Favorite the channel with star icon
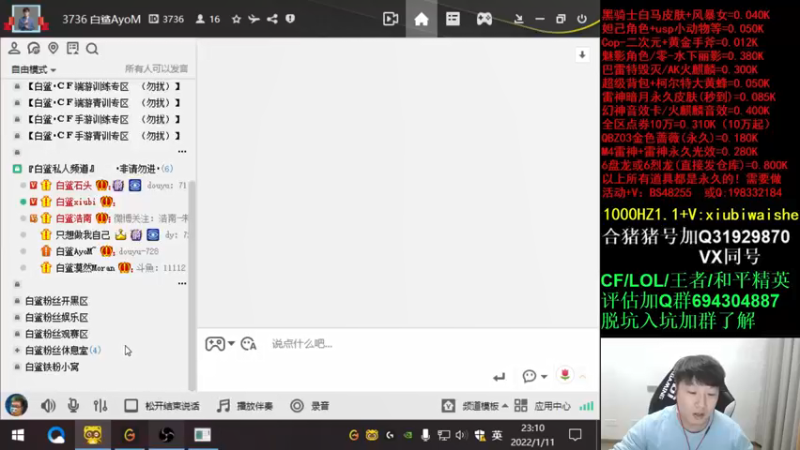The width and height of the screenshot is (800, 450). pyautogui.click(x=236, y=19)
